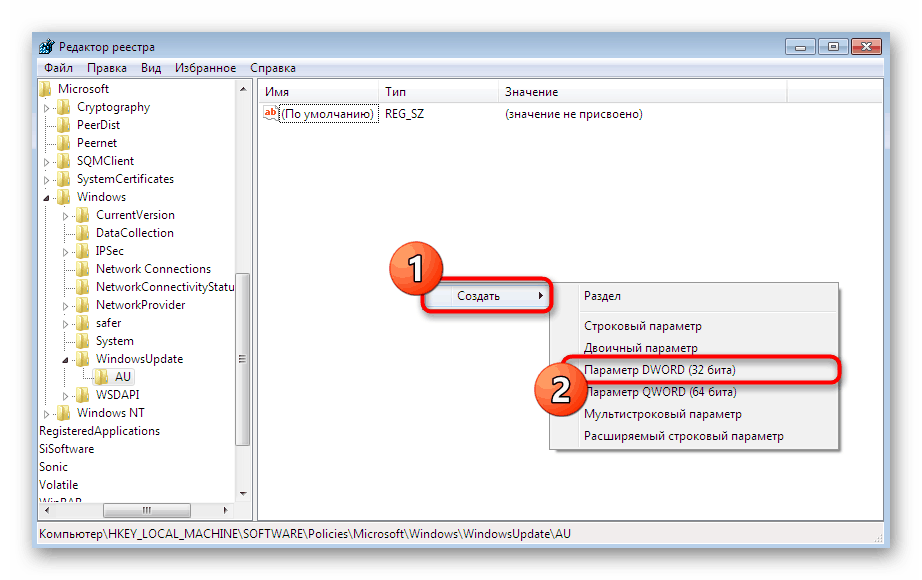Click the ab string value icon
The image size is (922, 580).
(270, 113)
